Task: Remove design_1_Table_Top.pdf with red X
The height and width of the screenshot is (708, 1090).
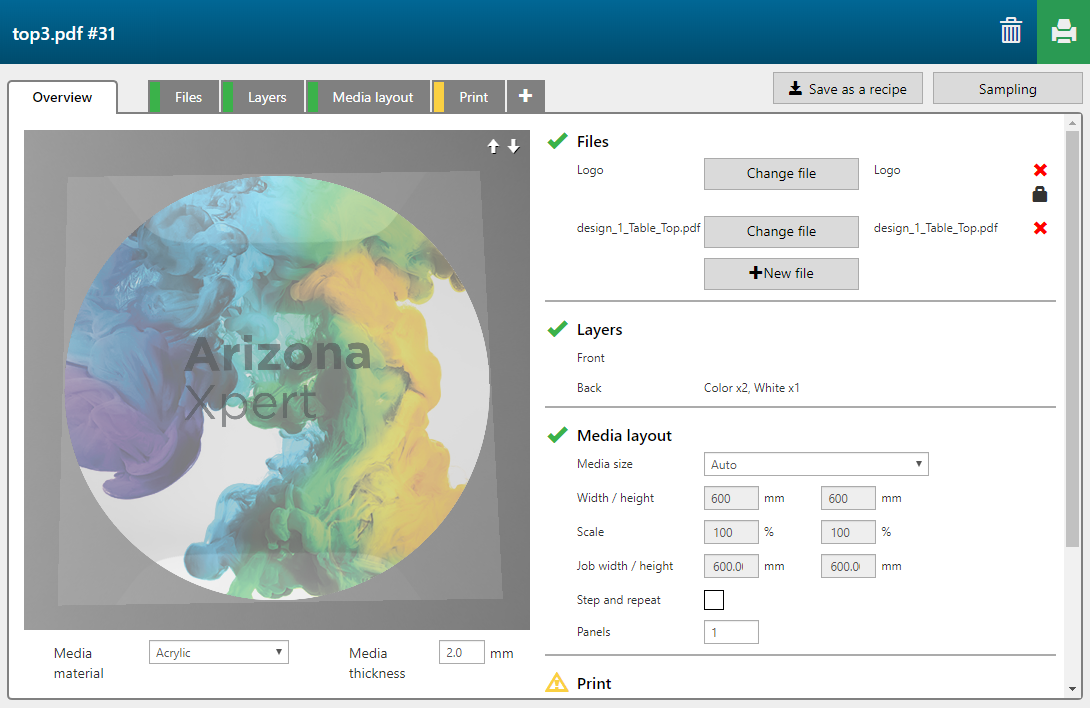Action: click(x=1040, y=227)
